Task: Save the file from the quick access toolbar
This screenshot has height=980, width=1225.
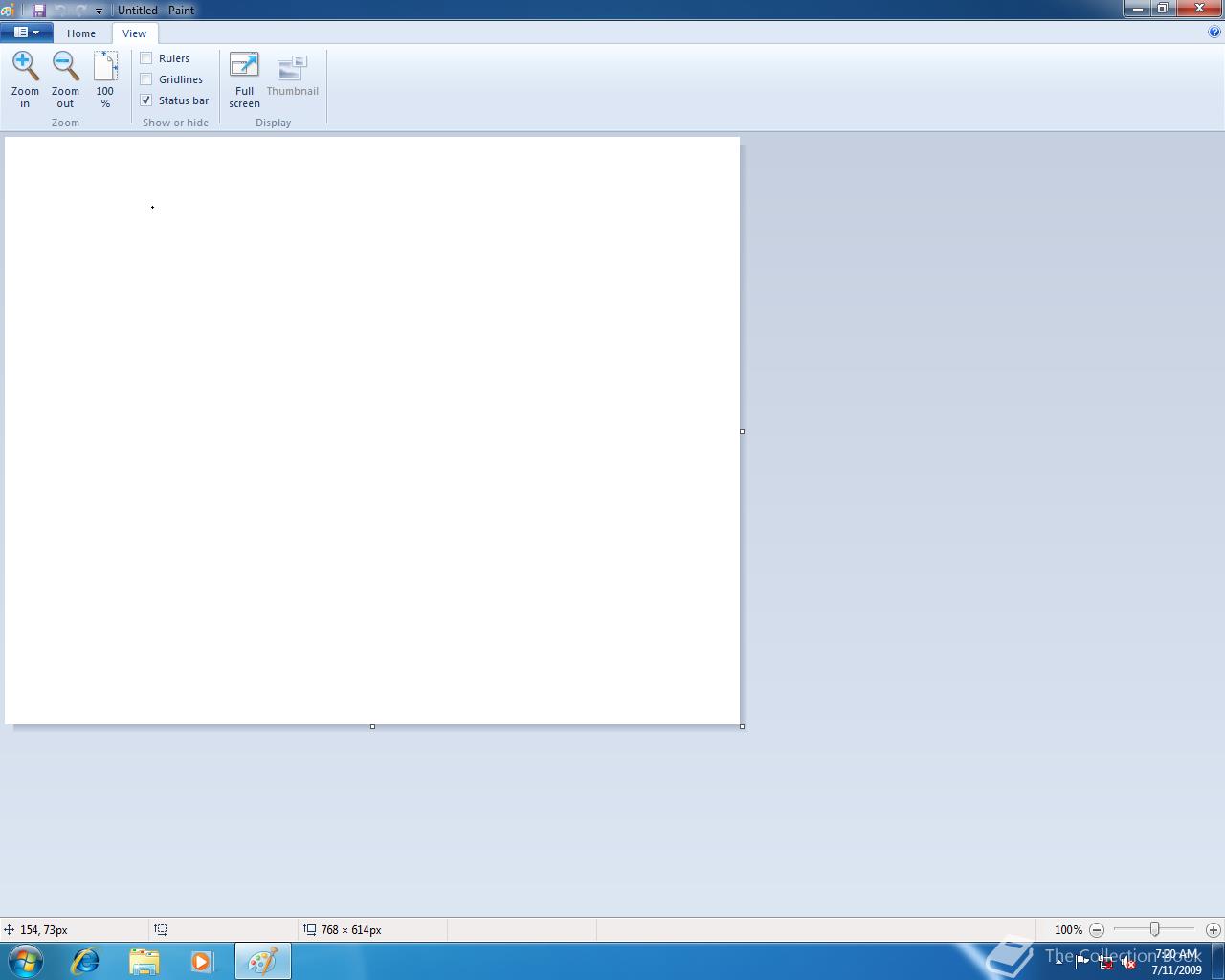Action: point(39,10)
